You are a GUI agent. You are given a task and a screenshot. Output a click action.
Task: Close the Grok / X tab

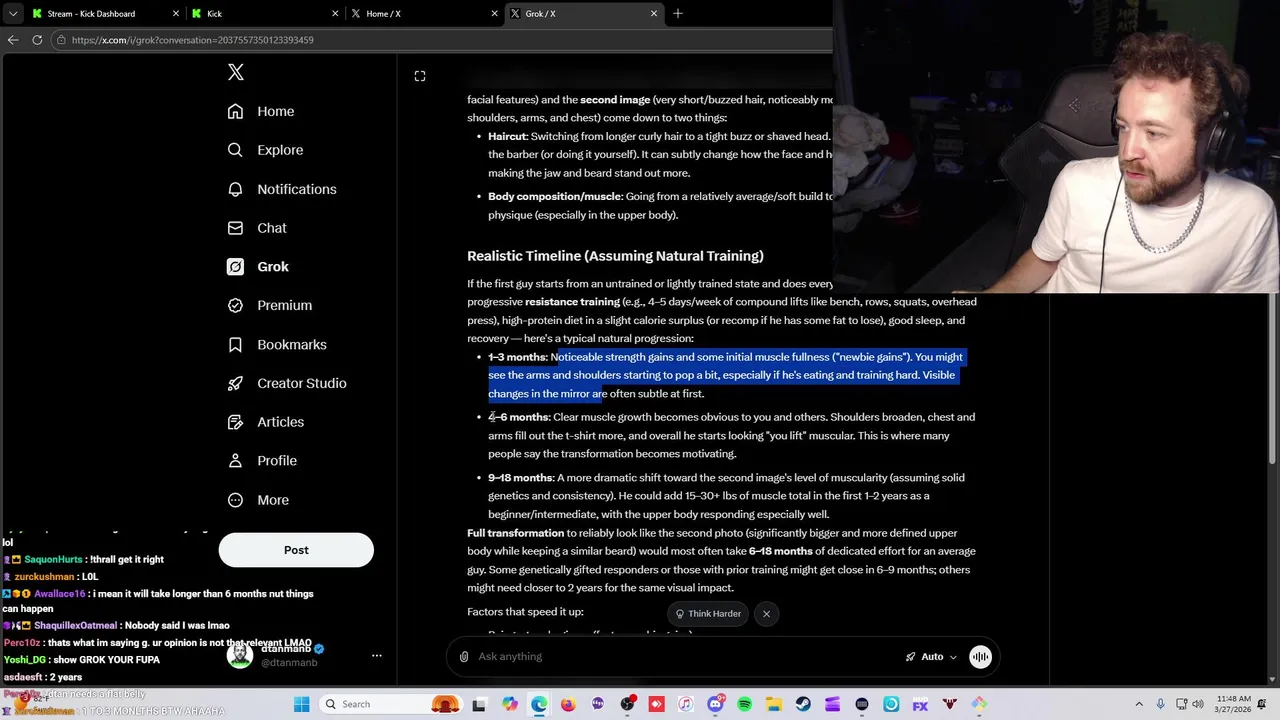[654, 13]
